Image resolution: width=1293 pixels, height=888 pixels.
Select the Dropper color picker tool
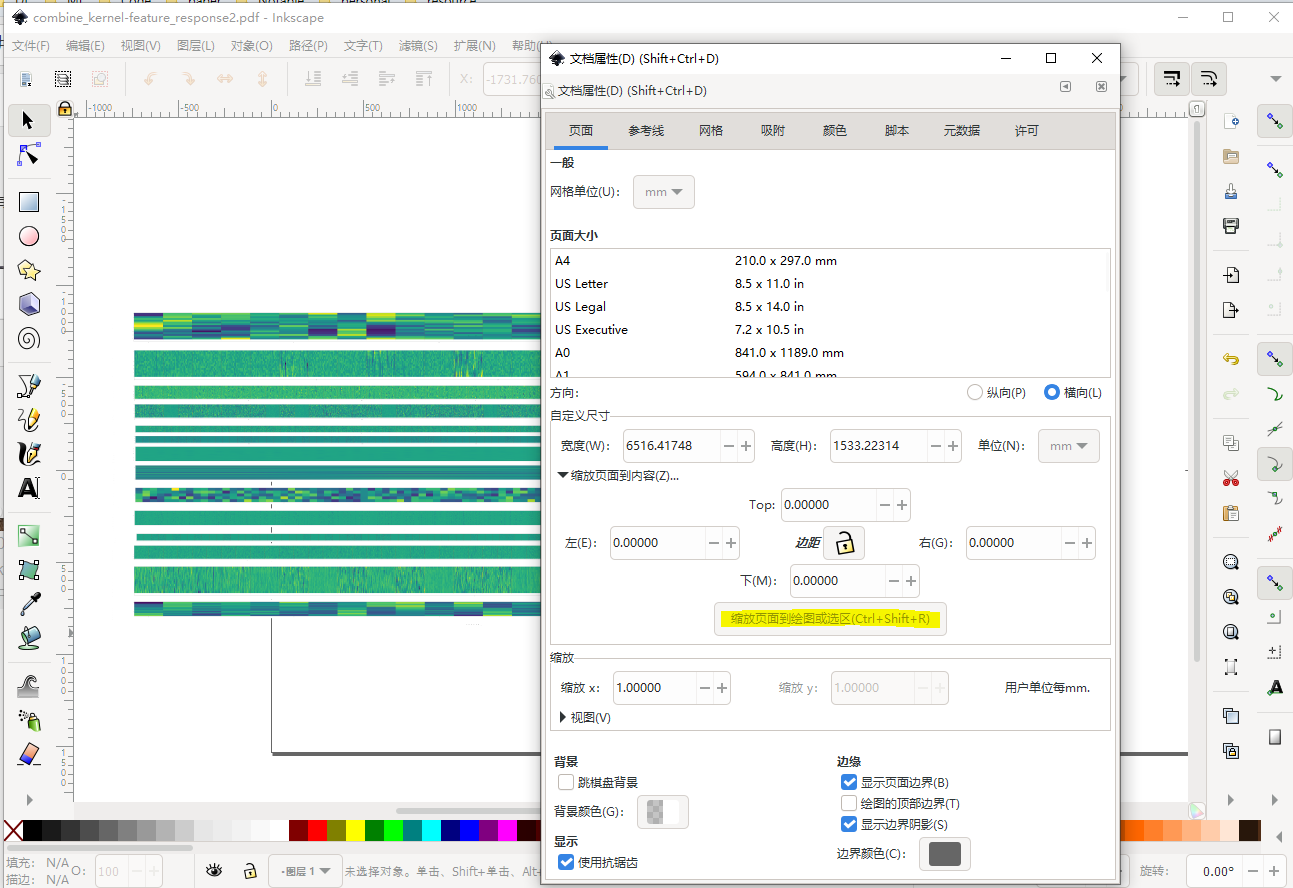pyautogui.click(x=29, y=603)
